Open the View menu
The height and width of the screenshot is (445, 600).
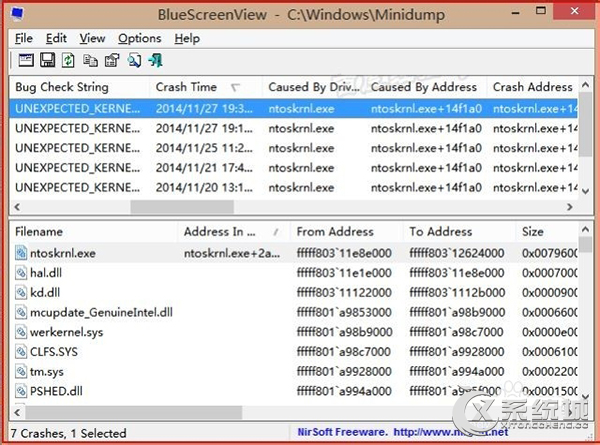(92, 39)
